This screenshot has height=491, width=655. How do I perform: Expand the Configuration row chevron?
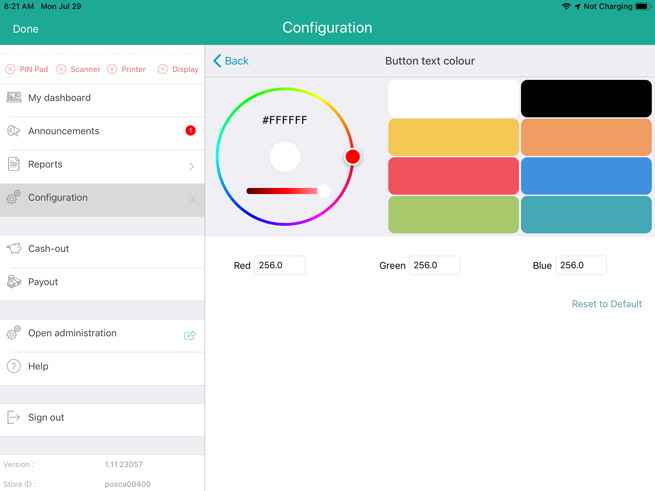pyautogui.click(x=192, y=200)
